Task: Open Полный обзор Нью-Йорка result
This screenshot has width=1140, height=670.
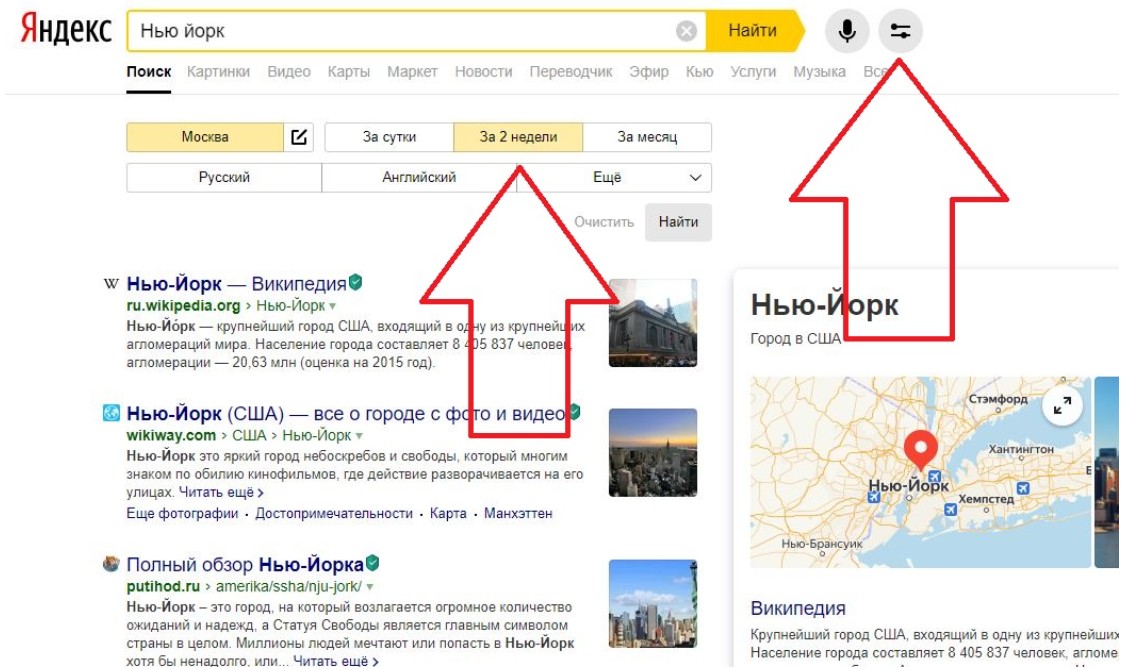Action: [x=245, y=565]
